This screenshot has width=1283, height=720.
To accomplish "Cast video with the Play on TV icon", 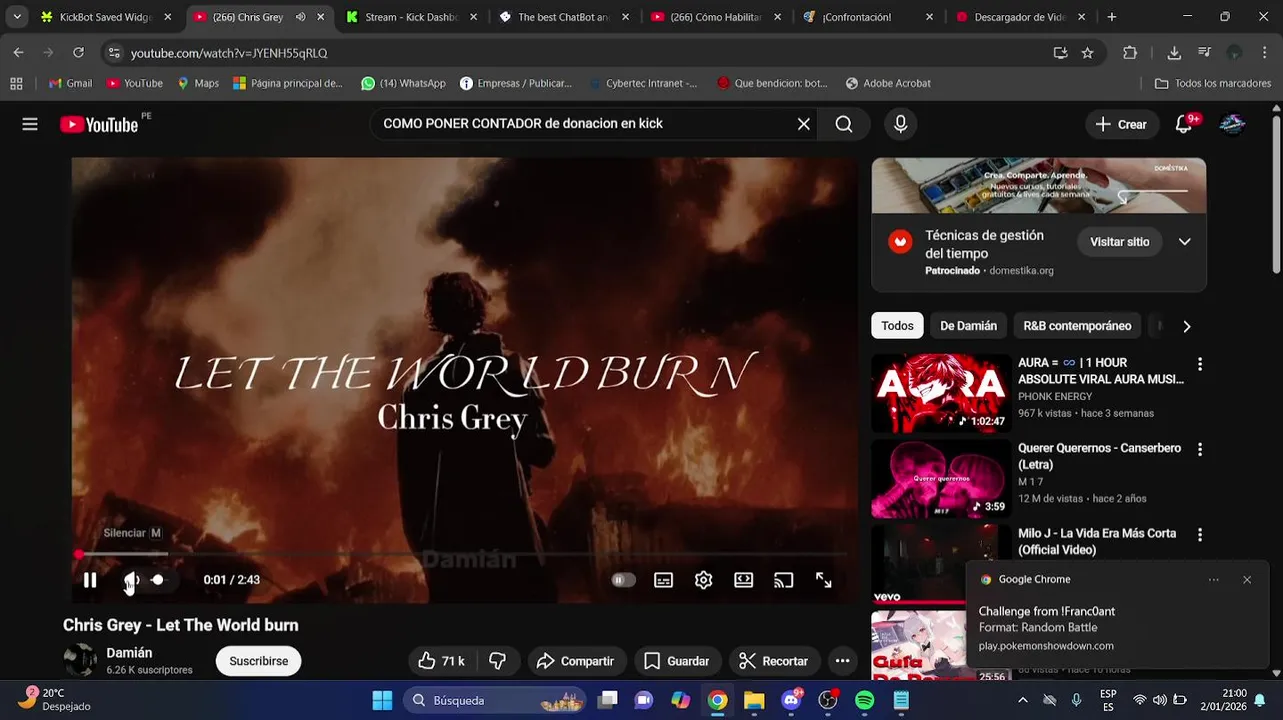I will click(784, 580).
